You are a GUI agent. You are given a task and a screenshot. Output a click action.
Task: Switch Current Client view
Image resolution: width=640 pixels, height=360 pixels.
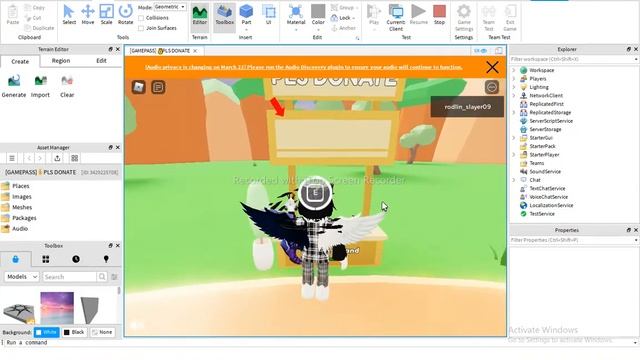coord(396,18)
